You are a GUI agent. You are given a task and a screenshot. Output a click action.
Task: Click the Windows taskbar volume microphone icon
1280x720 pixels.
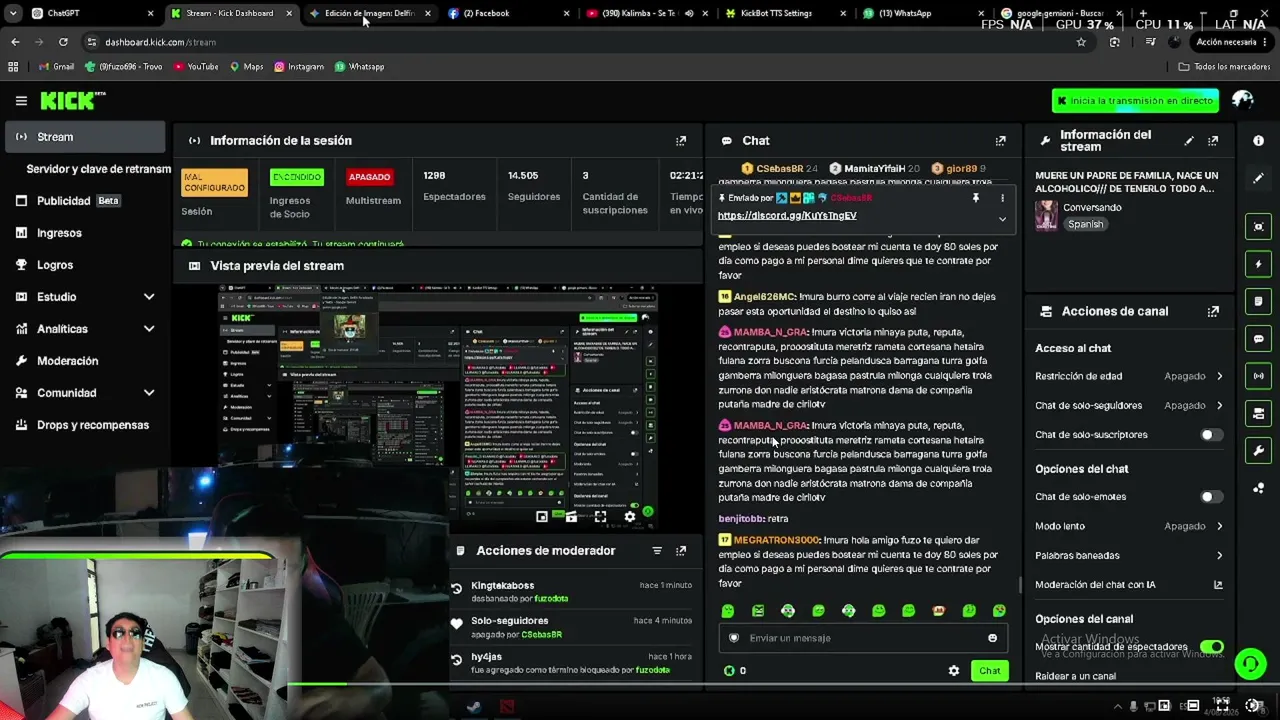[1133, 707]
